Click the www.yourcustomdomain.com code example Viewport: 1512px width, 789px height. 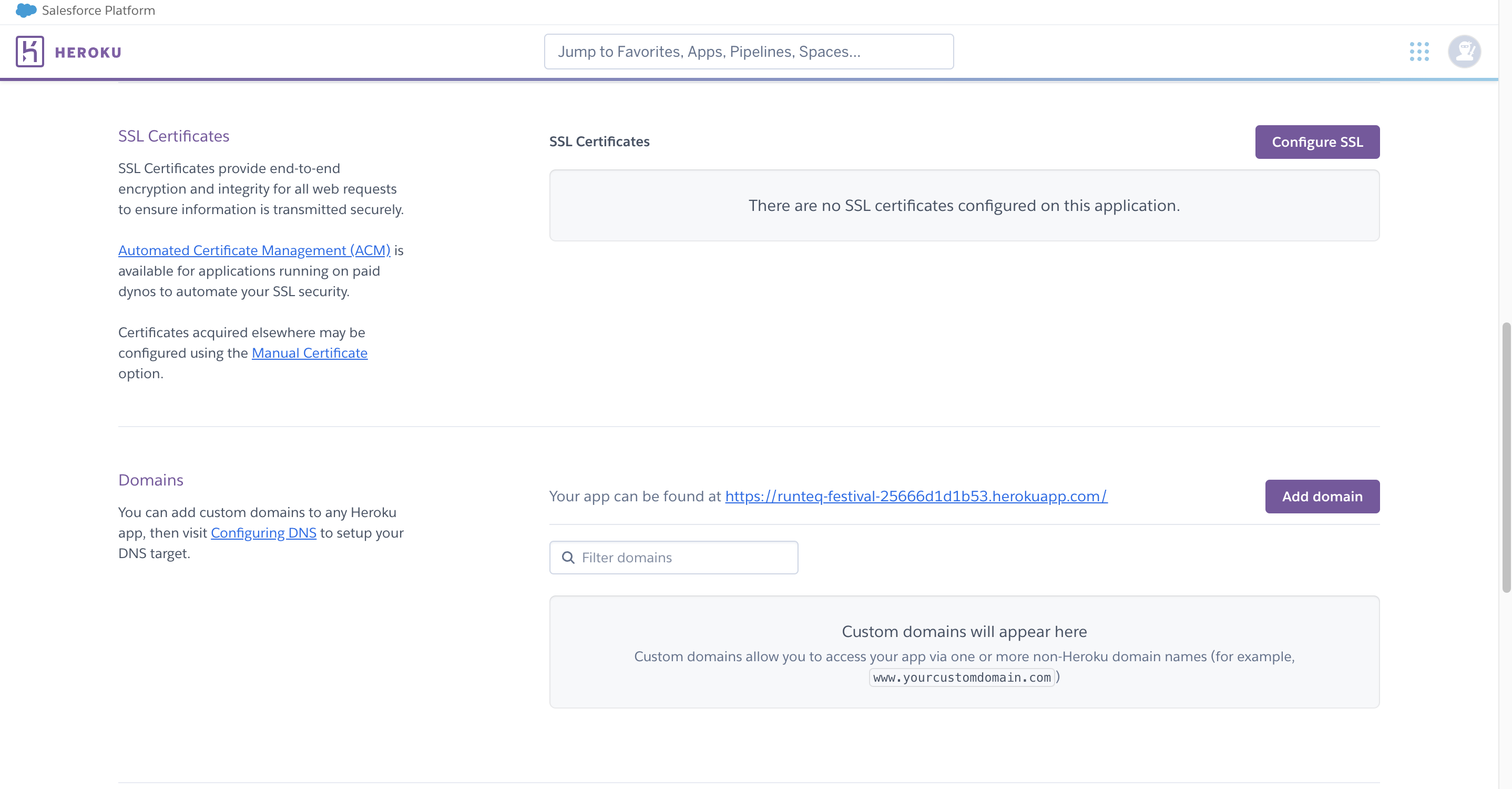[x=962, y=677]
